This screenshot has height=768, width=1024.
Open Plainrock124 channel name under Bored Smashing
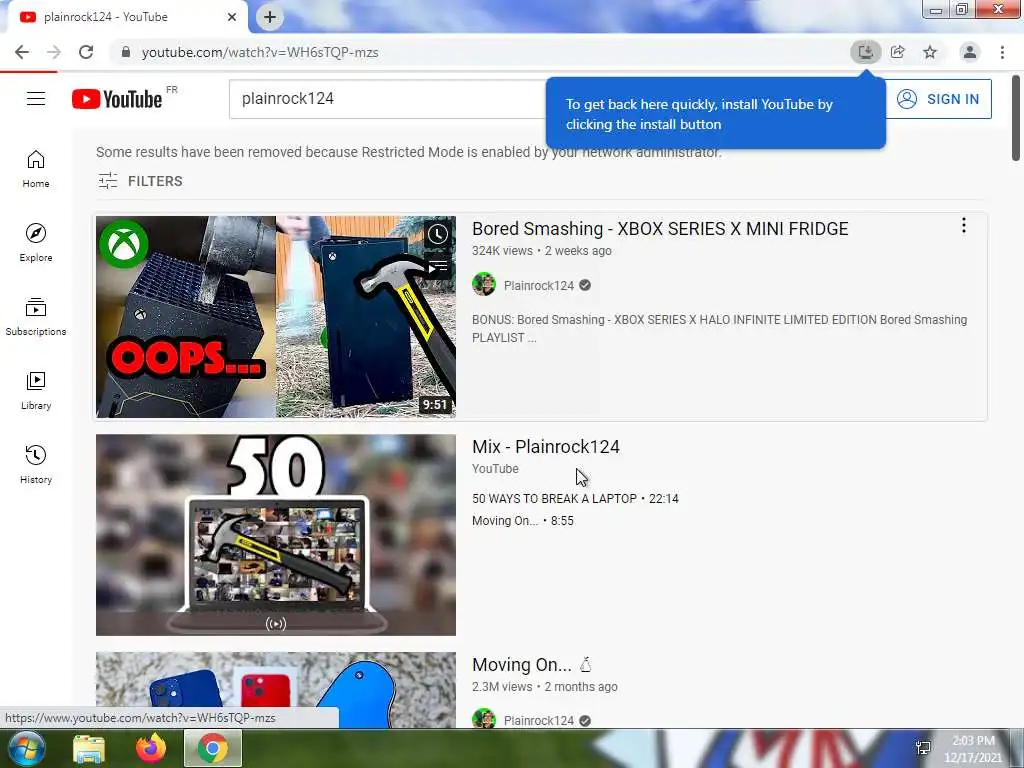539,285
